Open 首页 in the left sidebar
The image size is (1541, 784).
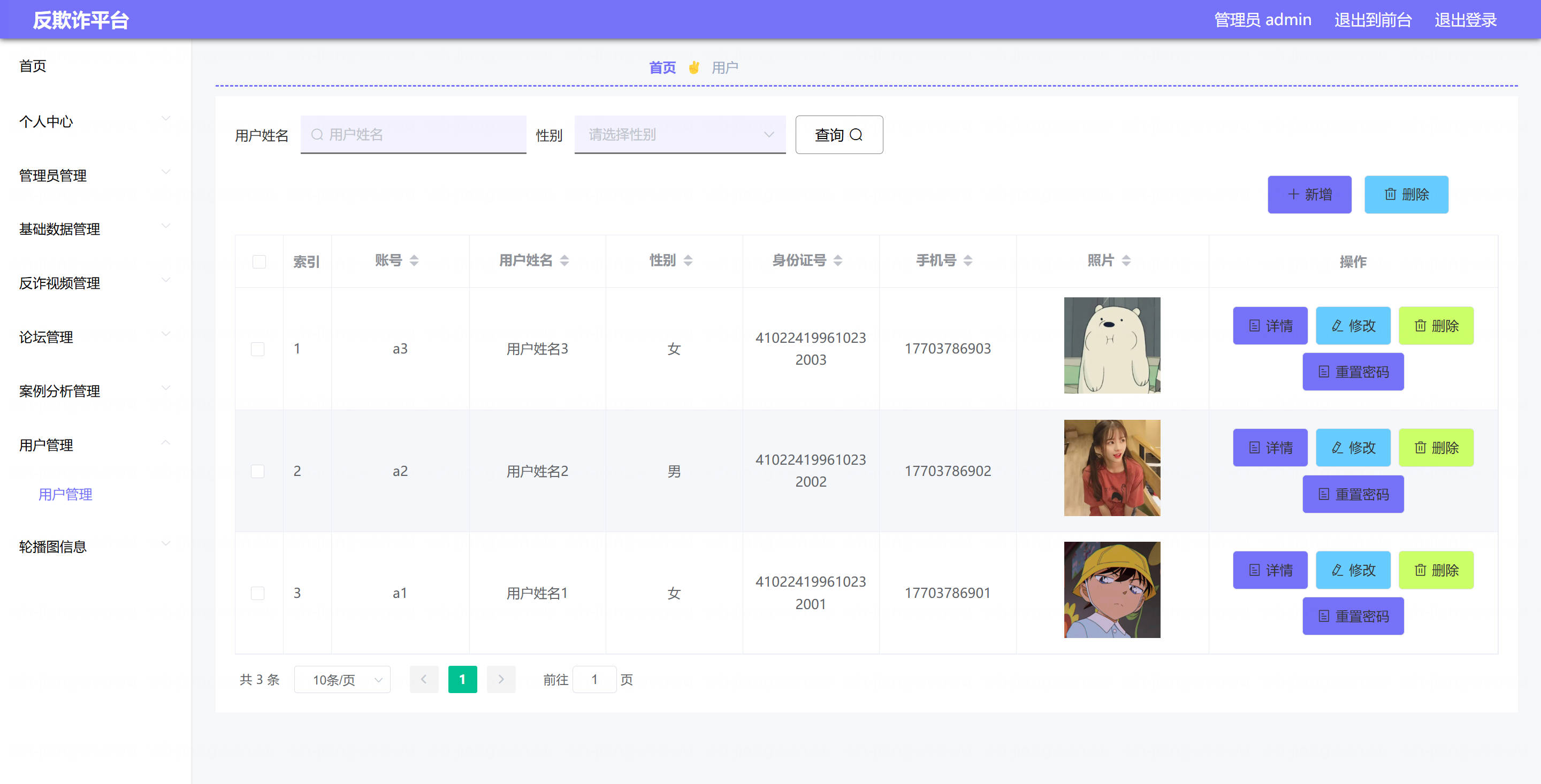33,66
